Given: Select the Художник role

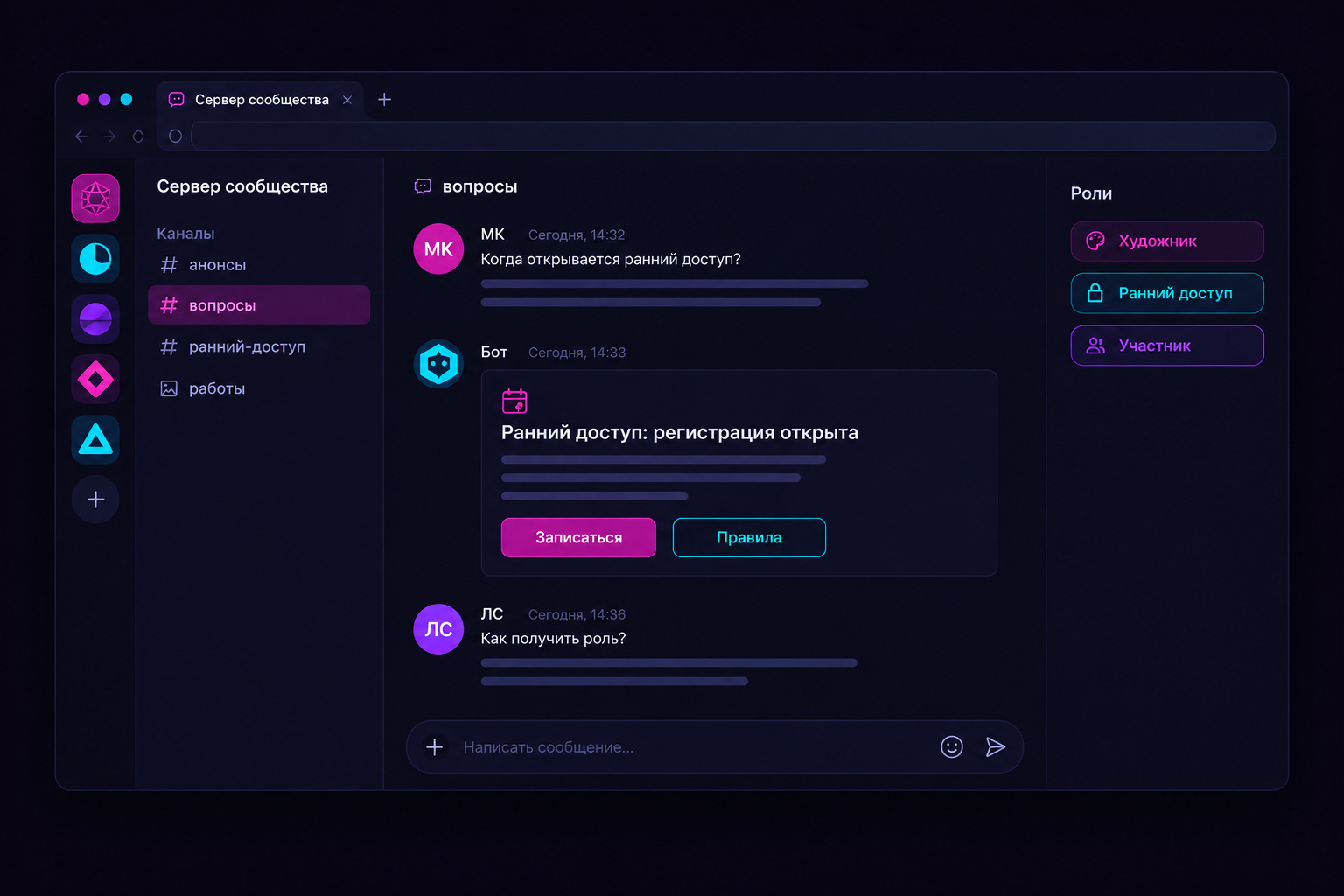Looking at the screenshot, I should click(1167, 241).
